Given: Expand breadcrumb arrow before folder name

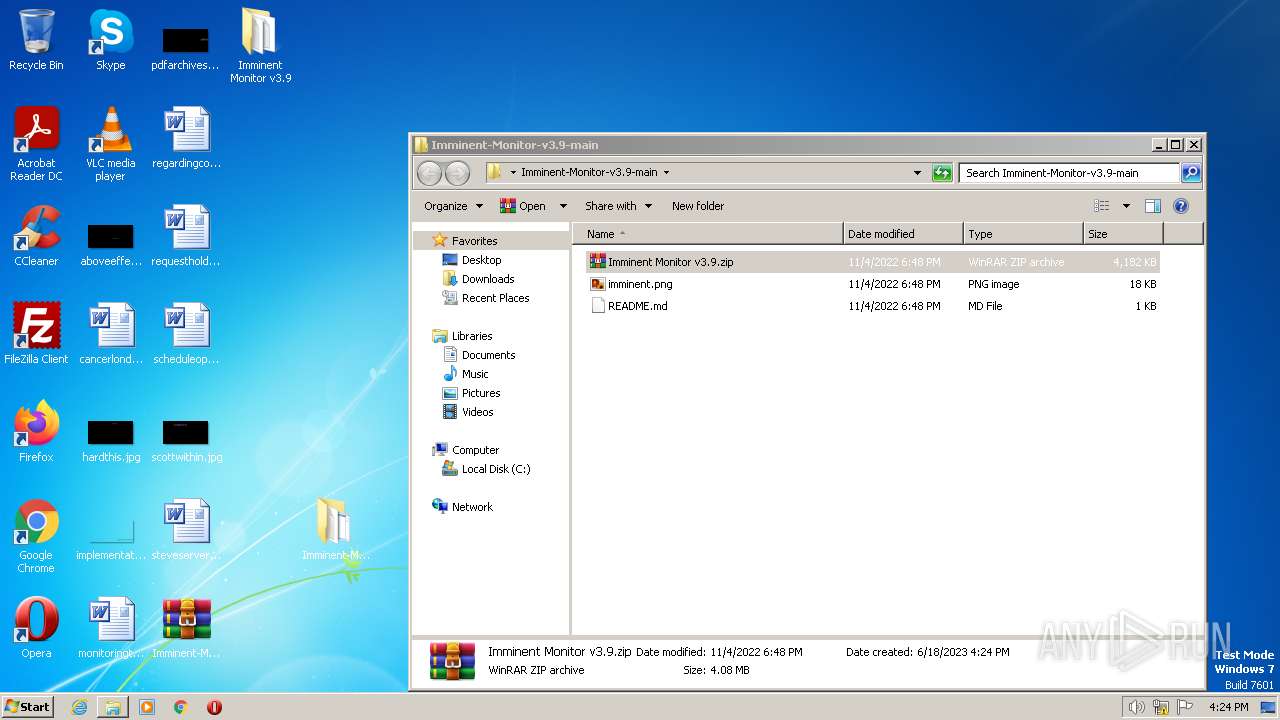Looking at the screenshot, I should click(513, 173).
